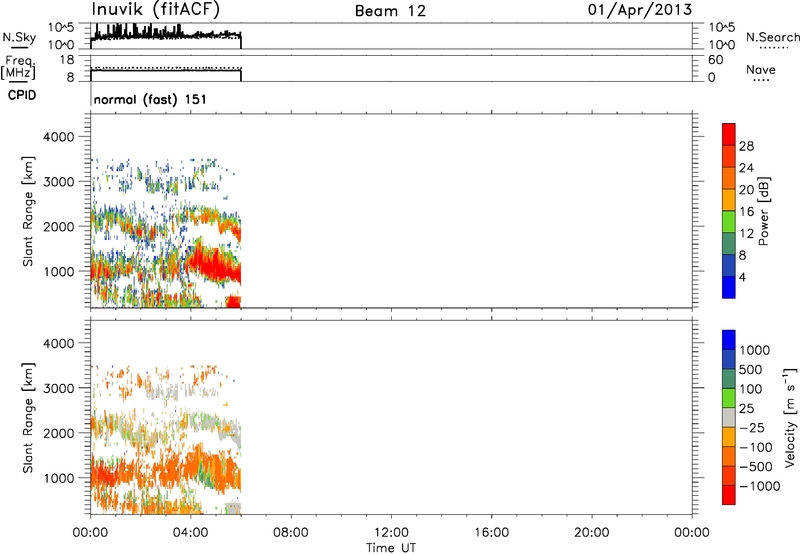The image size is (800, 554).
Task: Click the noise sky trace in top panel
Action: pyautogui.click(x=165, y=34)
